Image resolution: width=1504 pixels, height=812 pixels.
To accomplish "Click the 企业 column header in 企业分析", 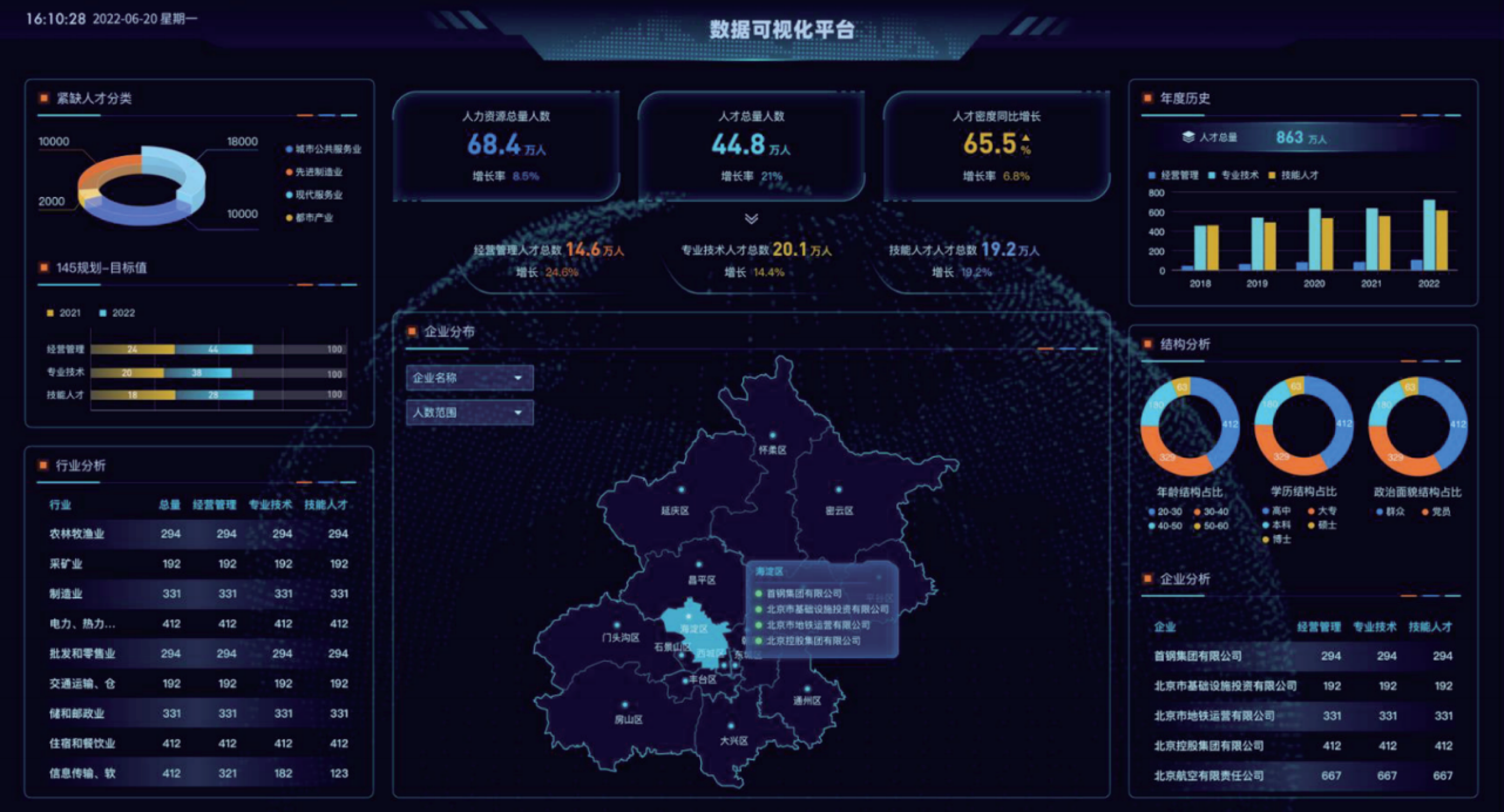I will (x=1165, y=627).
